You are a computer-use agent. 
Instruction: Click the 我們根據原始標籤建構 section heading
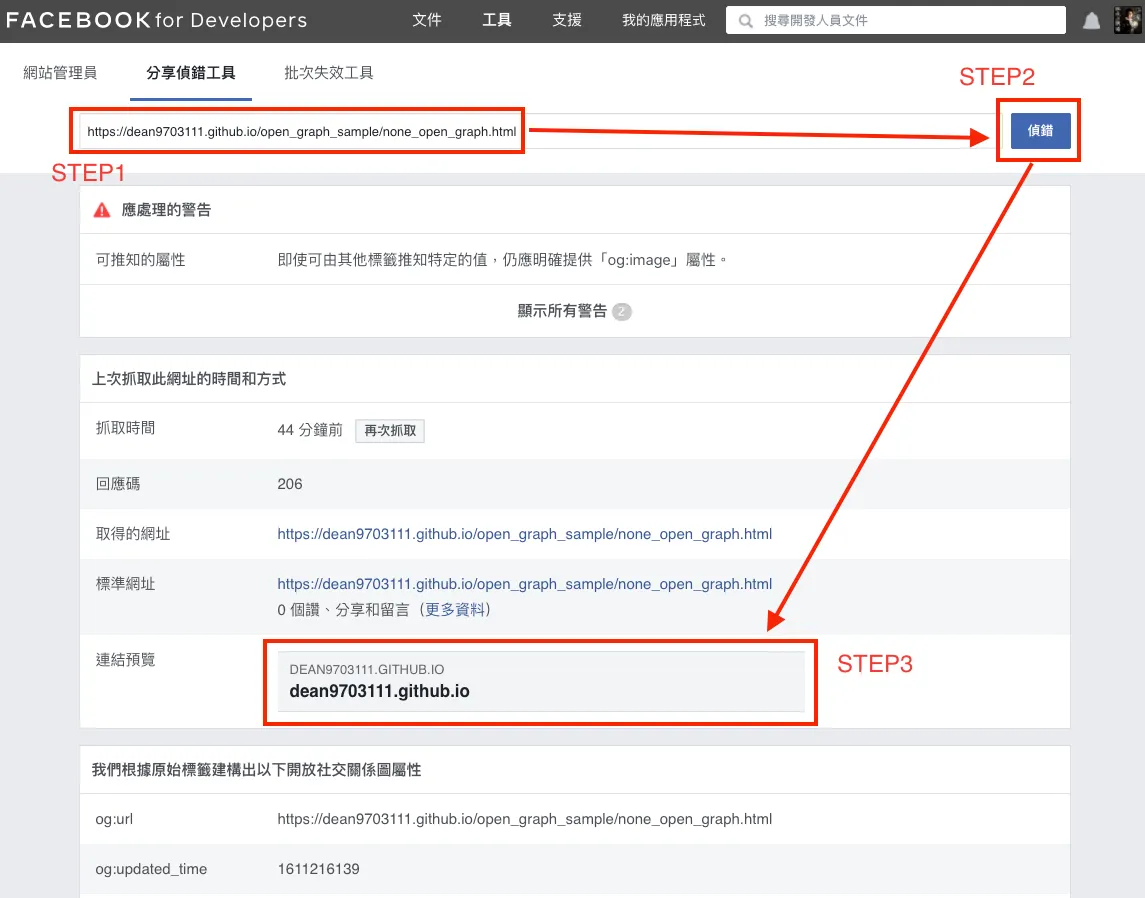coord(256,770)
